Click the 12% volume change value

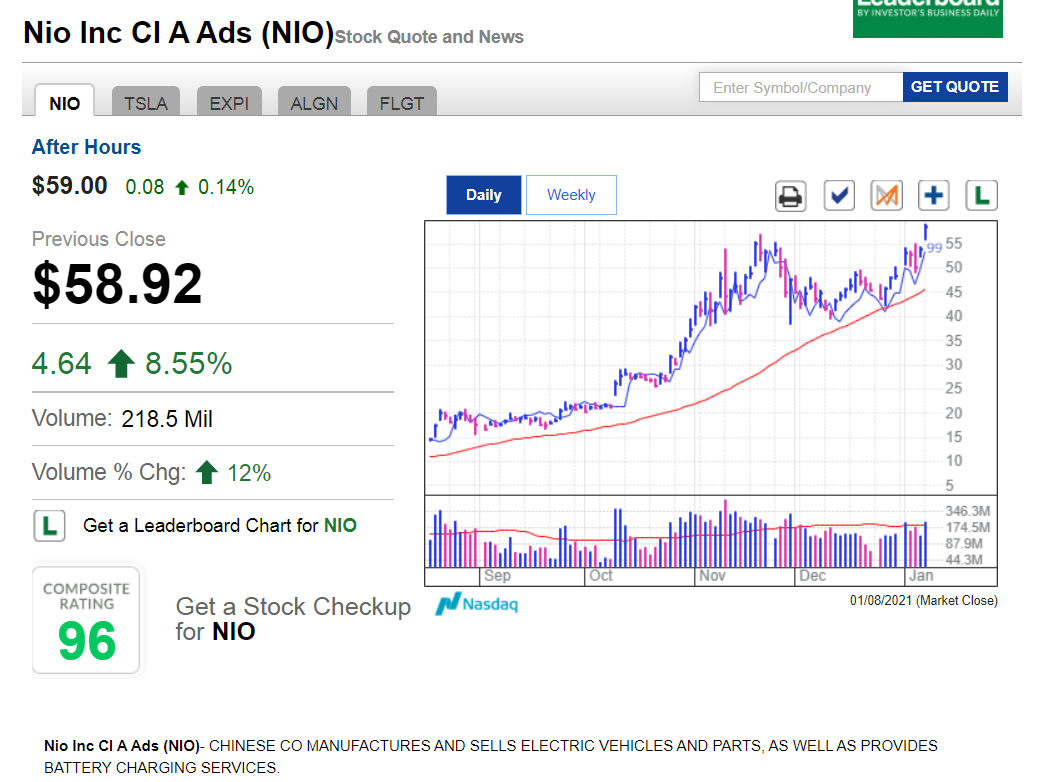(x=249, y=473)
